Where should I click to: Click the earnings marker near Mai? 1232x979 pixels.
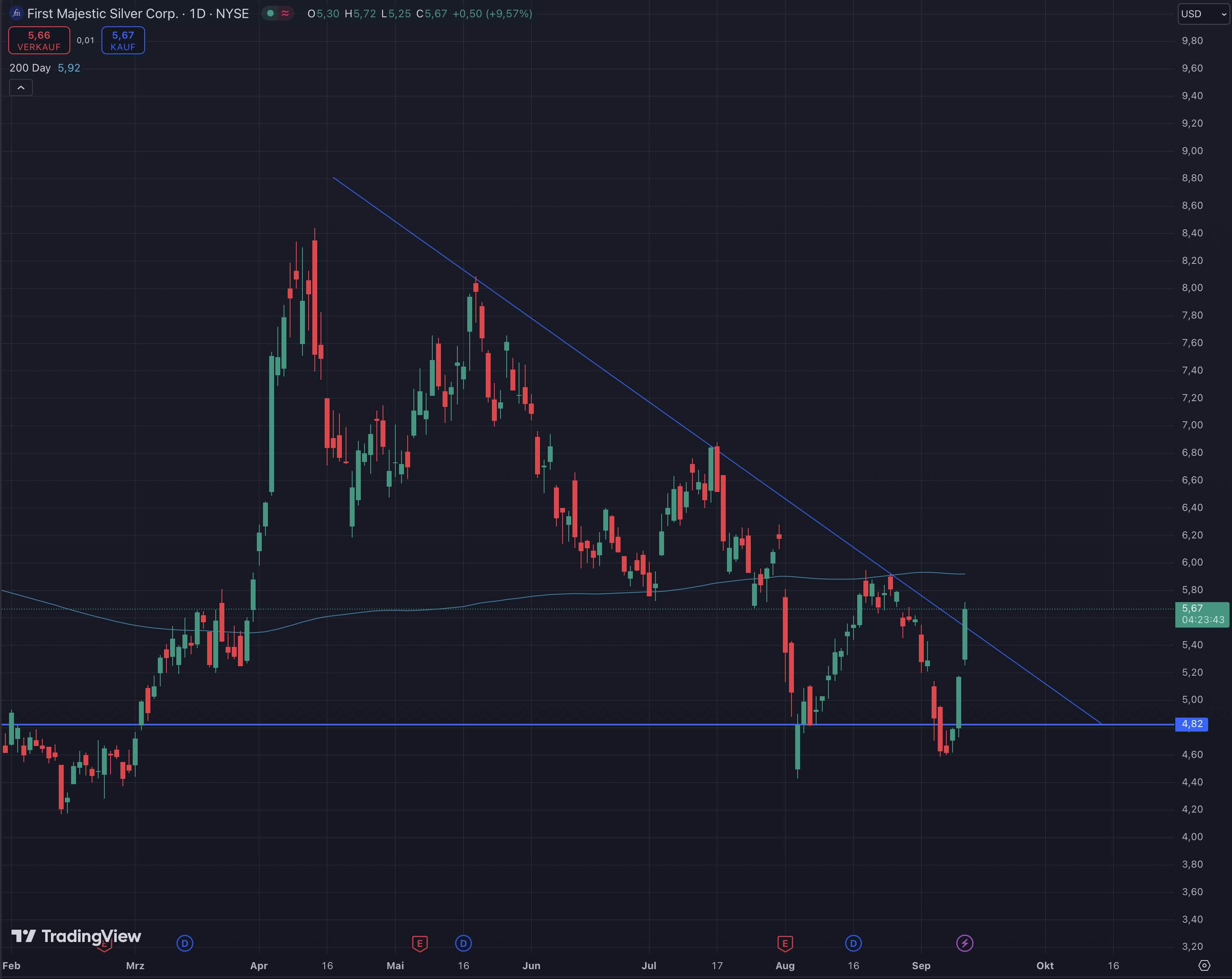[x=420, y=943]
